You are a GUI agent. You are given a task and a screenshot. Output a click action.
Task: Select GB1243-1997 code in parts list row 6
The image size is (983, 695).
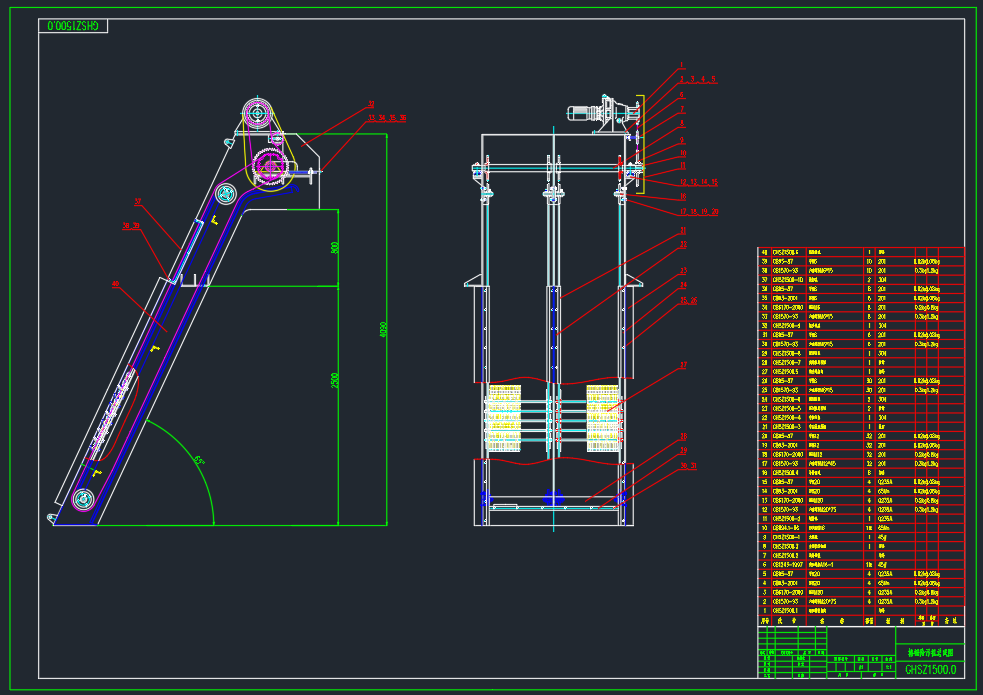[x=786, y=565]
